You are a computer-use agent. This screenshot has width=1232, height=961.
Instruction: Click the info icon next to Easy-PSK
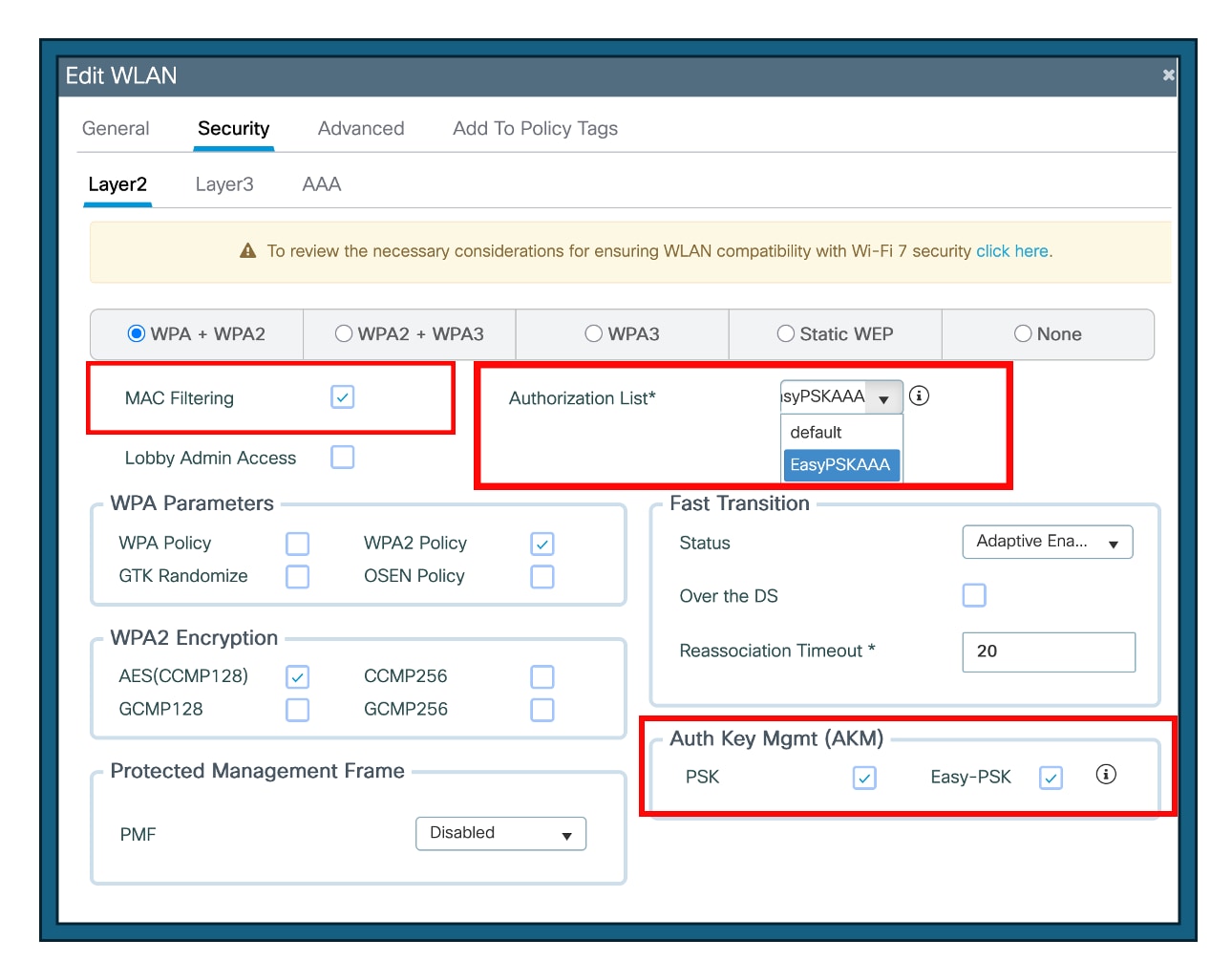point(1106,775)
